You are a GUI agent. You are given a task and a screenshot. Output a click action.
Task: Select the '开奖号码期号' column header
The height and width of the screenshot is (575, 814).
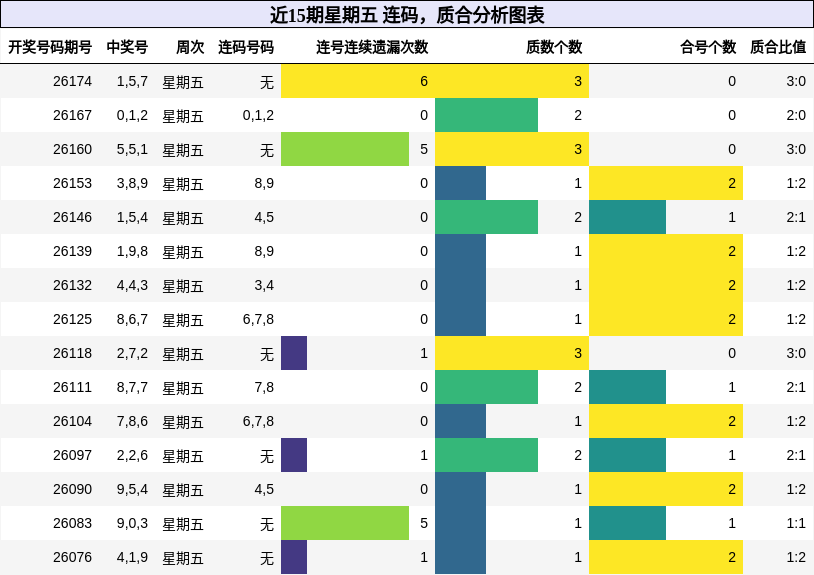(50, 47)
